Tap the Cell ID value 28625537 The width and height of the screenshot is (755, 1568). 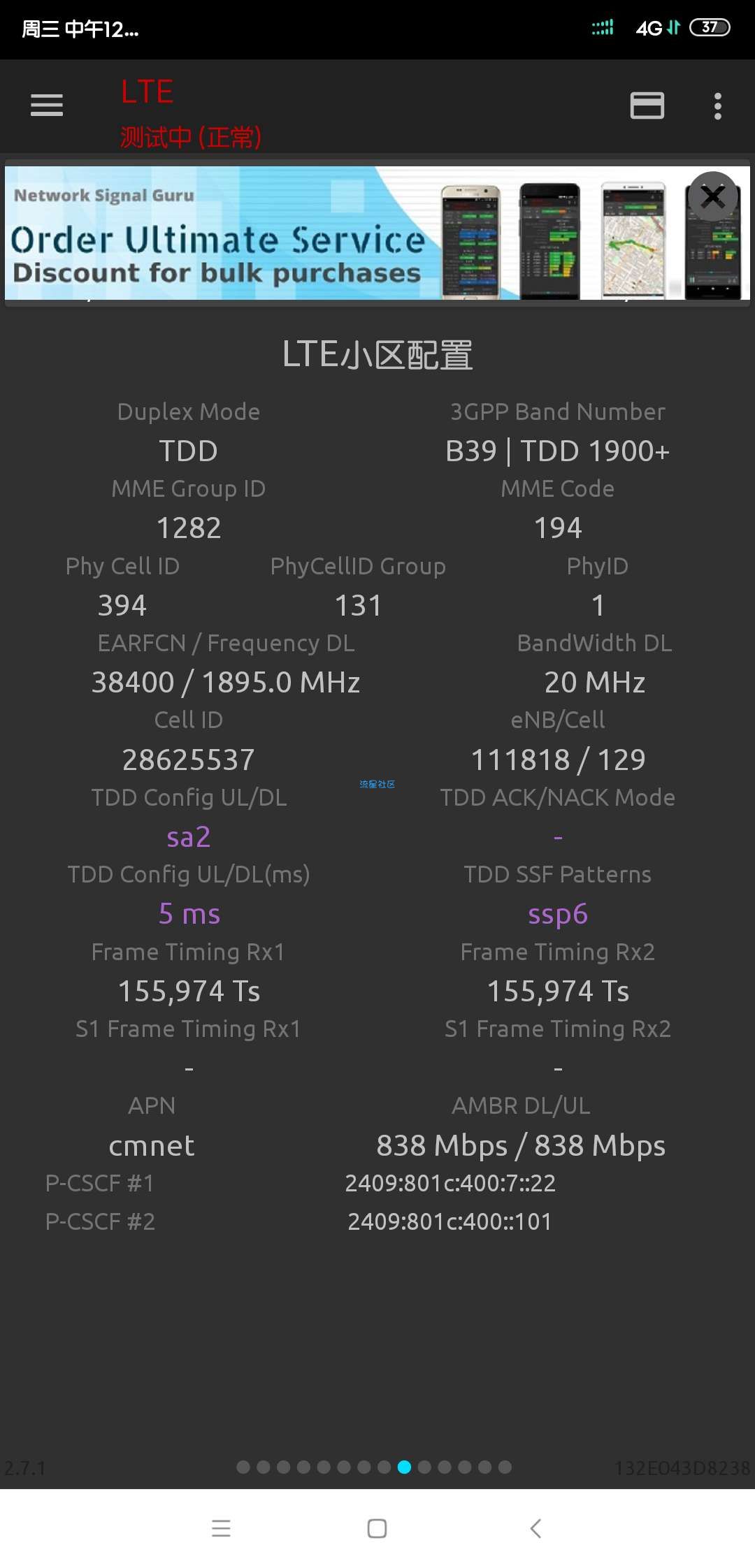pyautogui.click(x=189, y=760)
